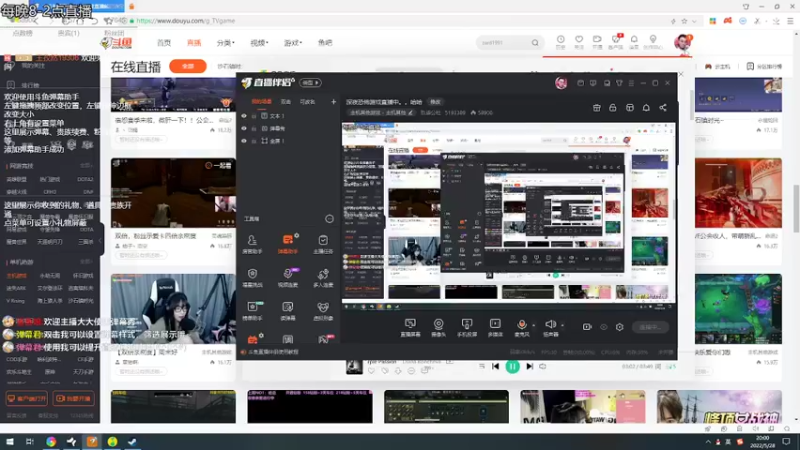Image resolution: width=800 pixels, height=450 pixels.
Task: Open the streamer tasks clipboard tool
Action: (323, 244)
